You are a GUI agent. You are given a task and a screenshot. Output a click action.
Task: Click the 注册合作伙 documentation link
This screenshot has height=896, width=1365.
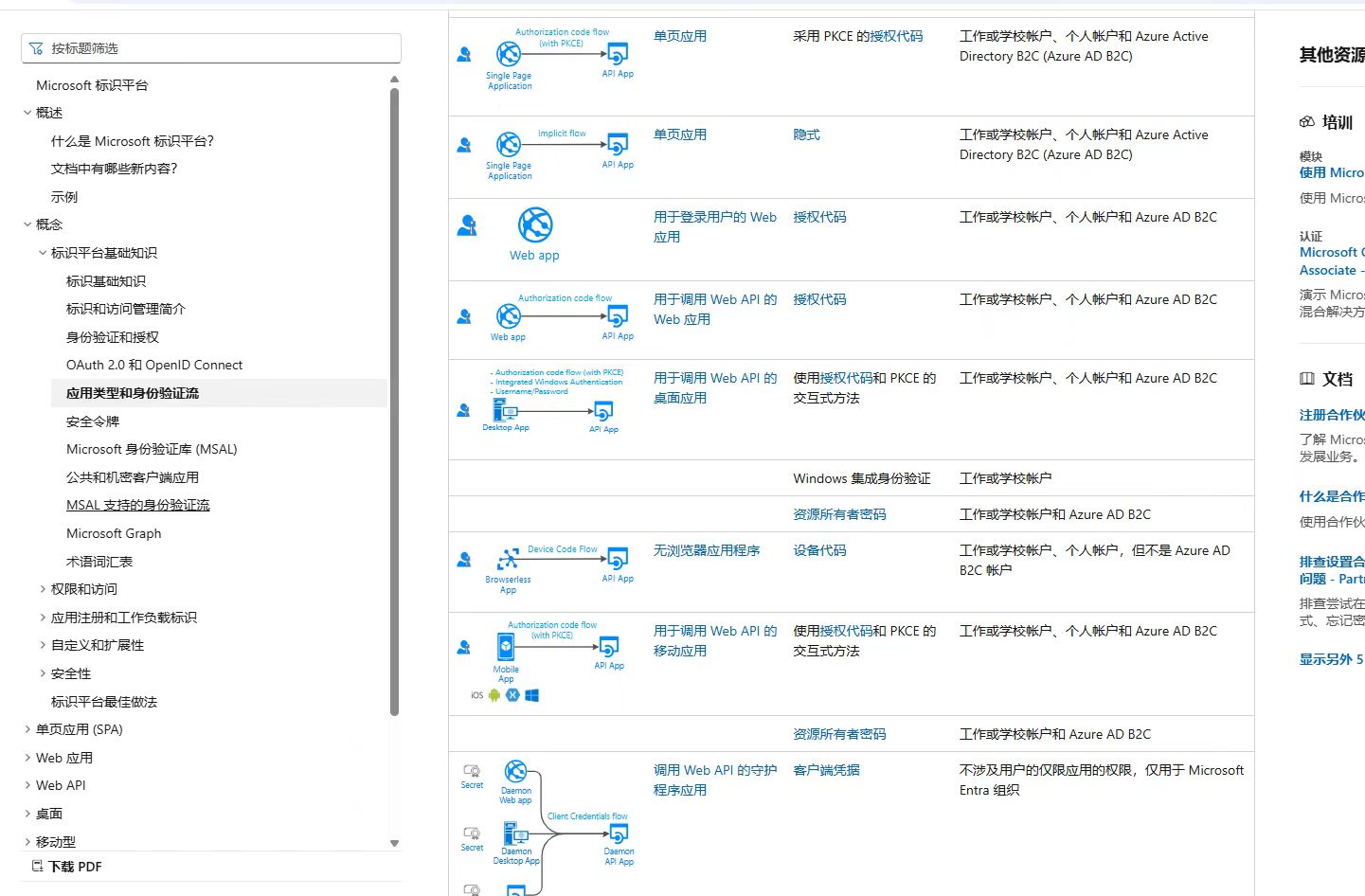[x=1332, y=415]
